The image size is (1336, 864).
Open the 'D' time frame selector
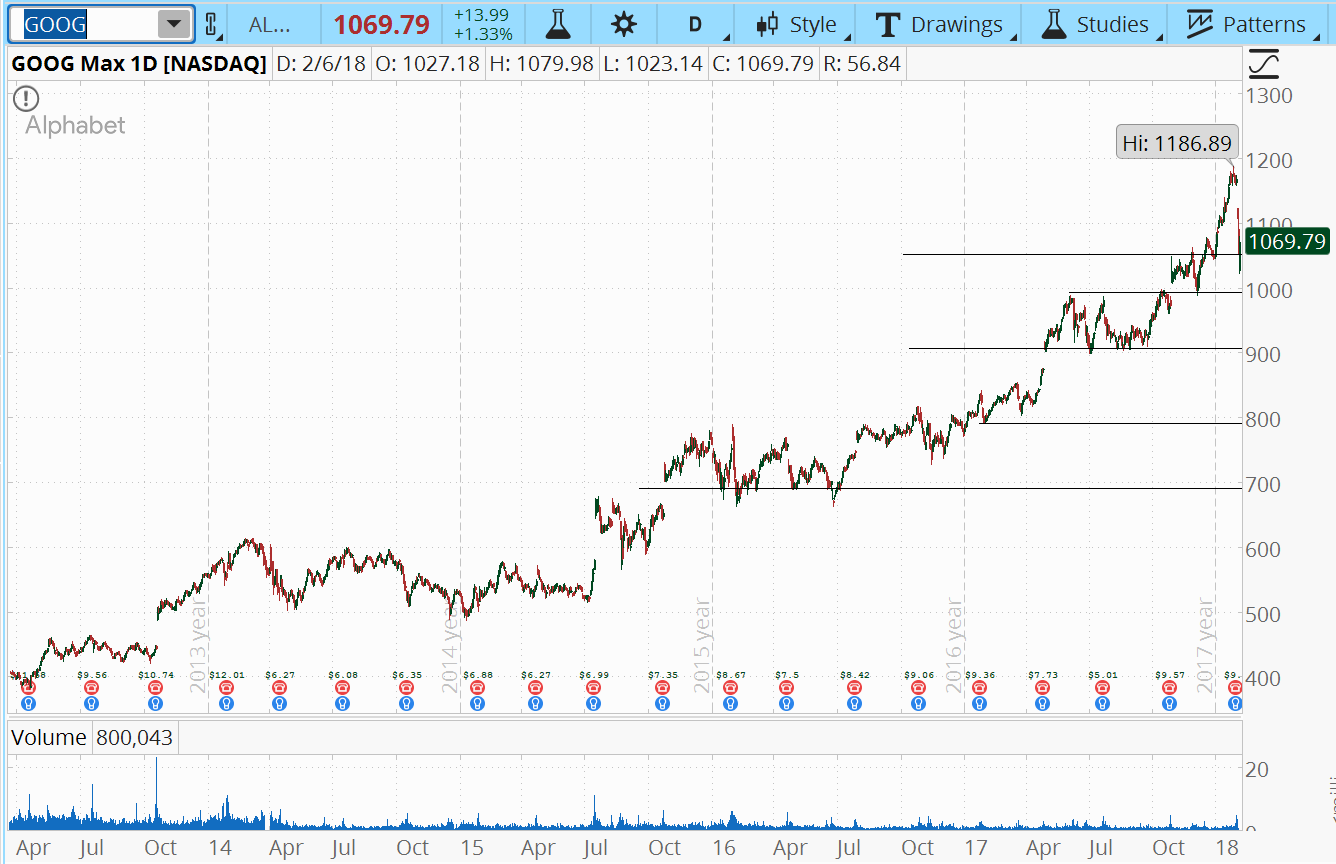click(695, 24)
